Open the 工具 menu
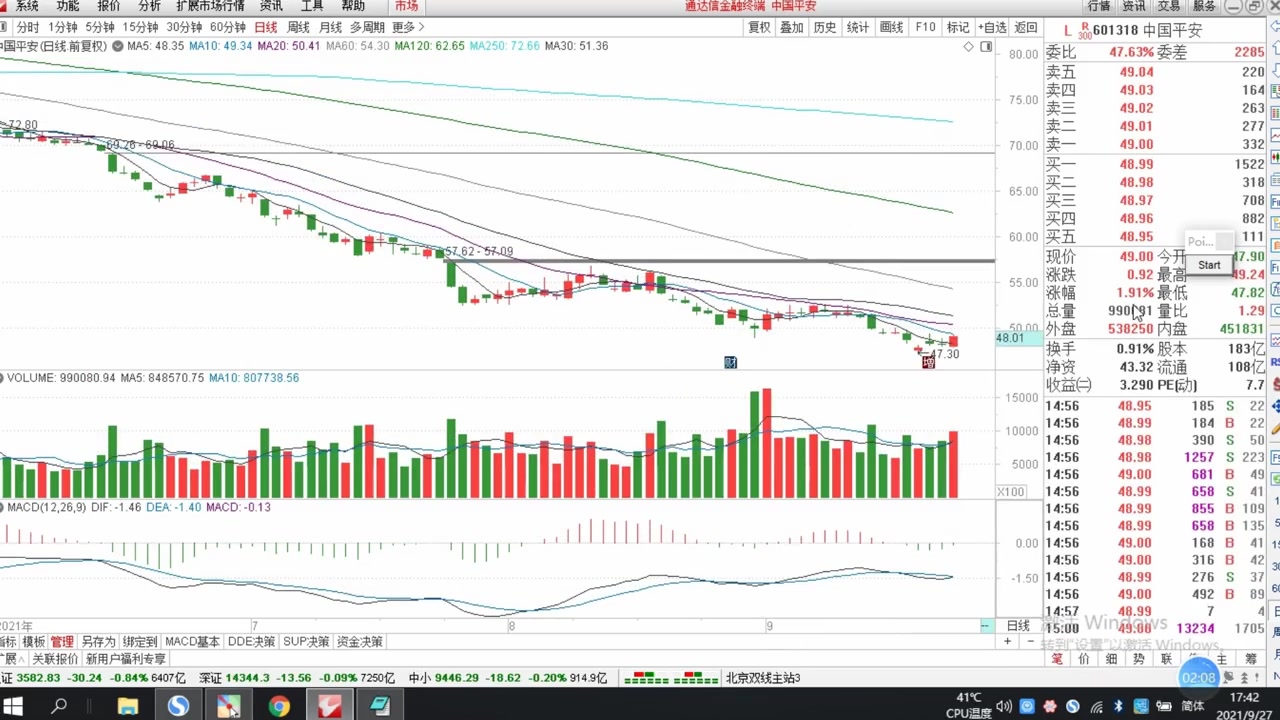1280x720 pixels. point(312,6)
